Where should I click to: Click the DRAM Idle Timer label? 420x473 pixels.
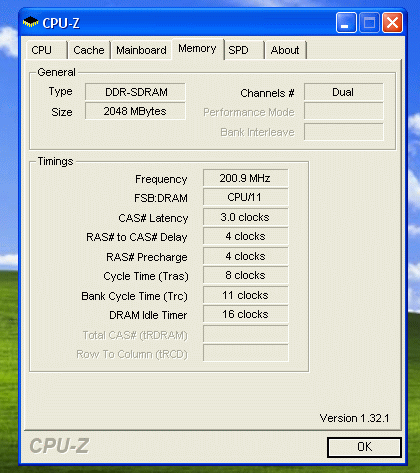[x=148, y=315]
